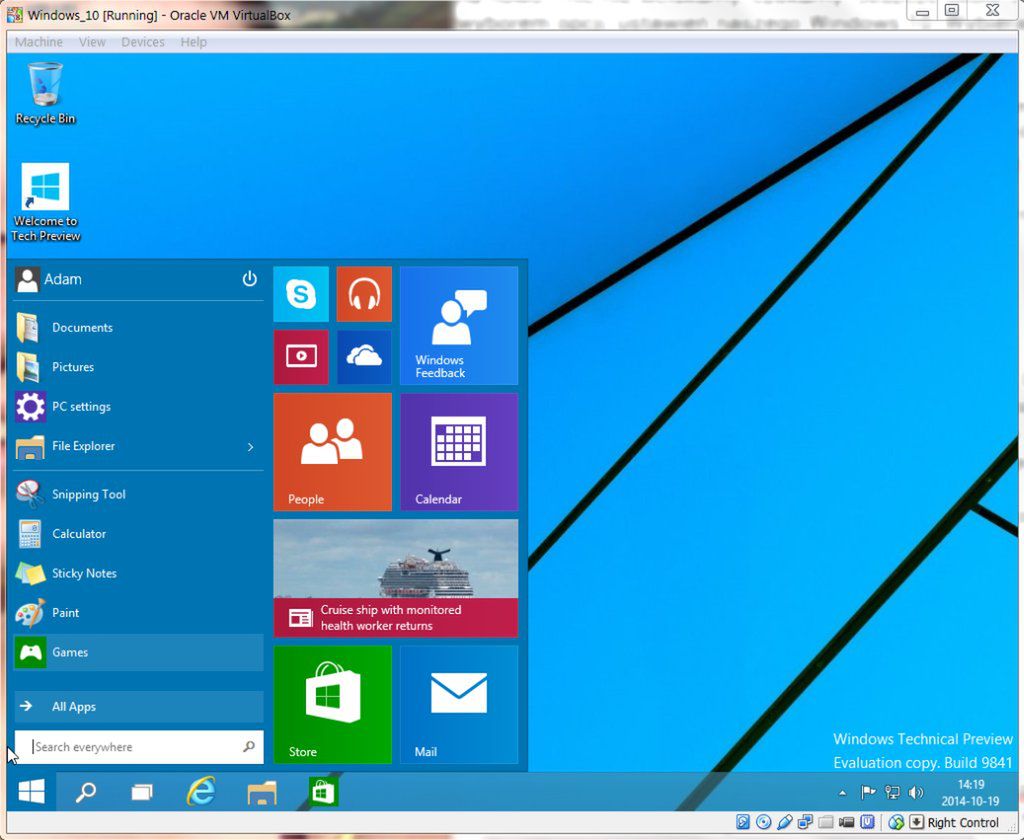Open File Explorer from the taskbar
The width and height of the screenshot is (1024, 840).
(262, 792)
